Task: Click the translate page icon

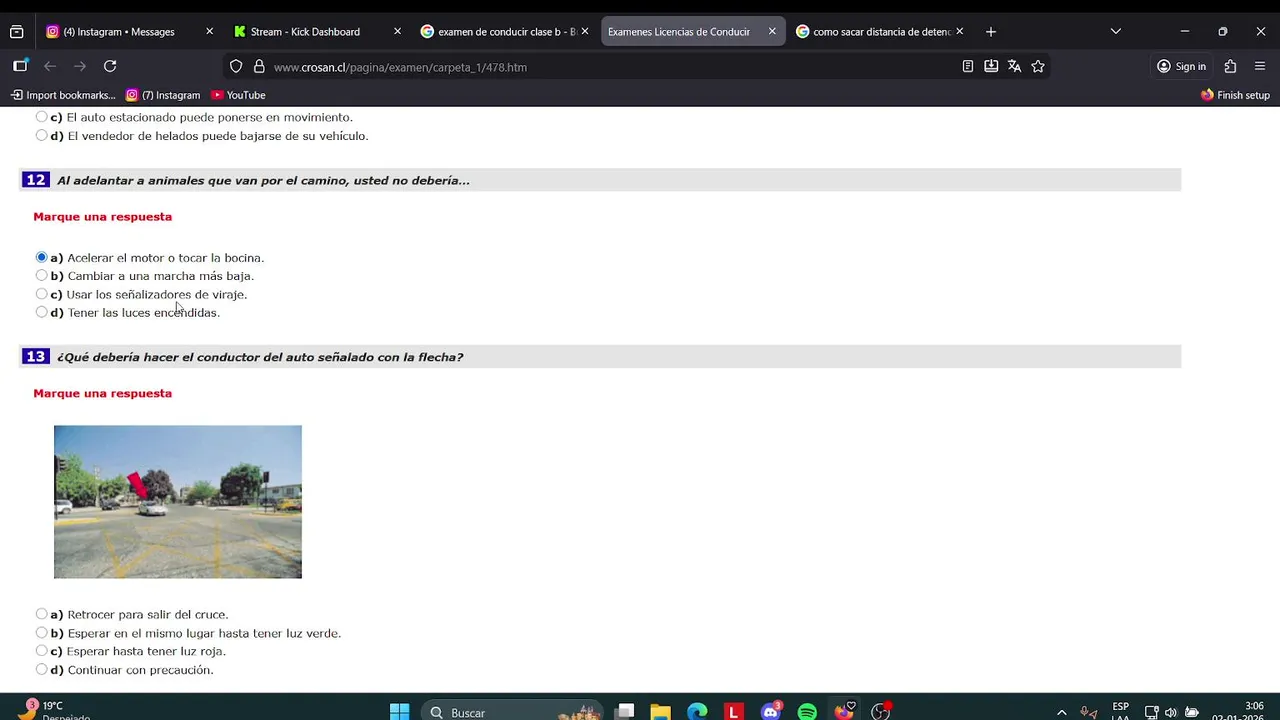Action: 1014,66
